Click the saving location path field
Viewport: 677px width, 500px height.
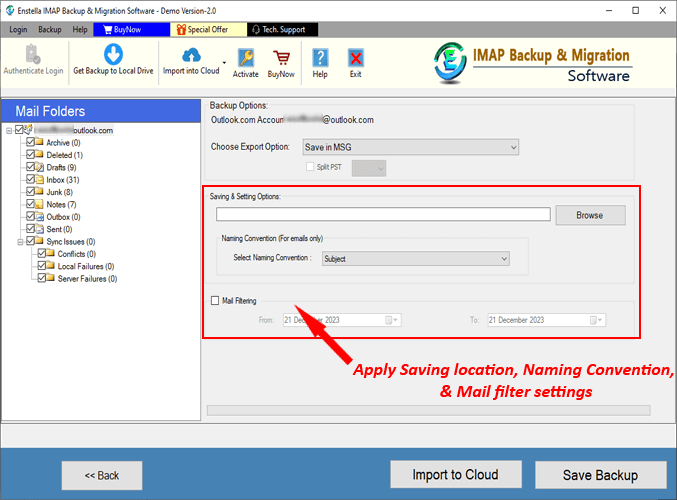point(383,214)
